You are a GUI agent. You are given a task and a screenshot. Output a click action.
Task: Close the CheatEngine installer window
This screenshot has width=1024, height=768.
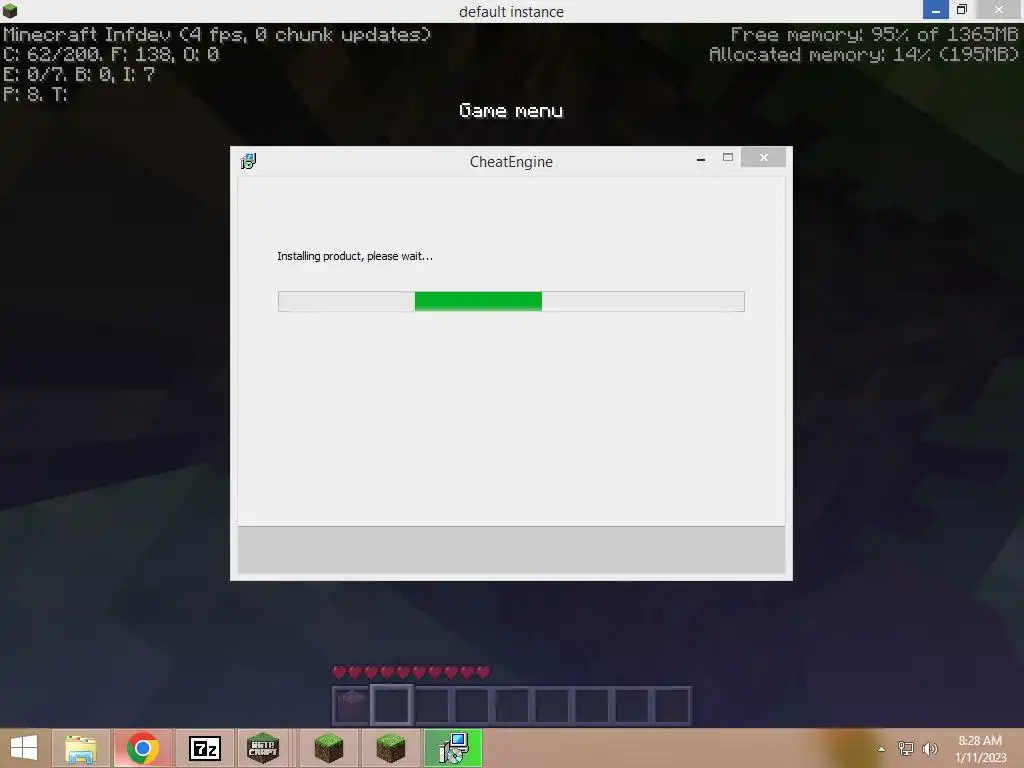[763, 157]
